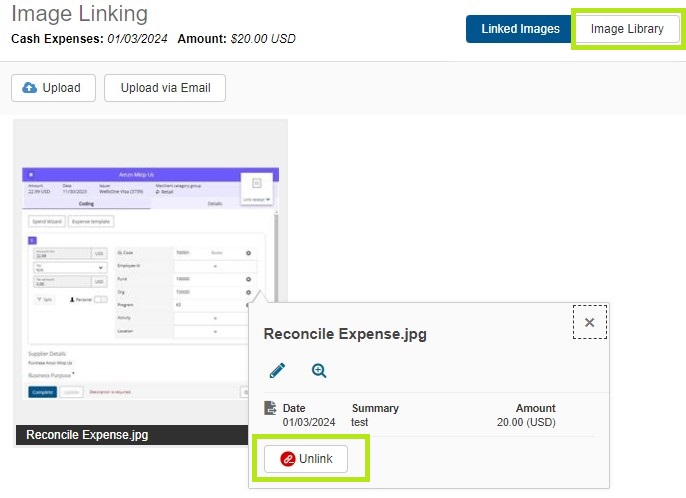Expand the Location dropdown in preview
The image size is (686, 498).
point(215,331)
